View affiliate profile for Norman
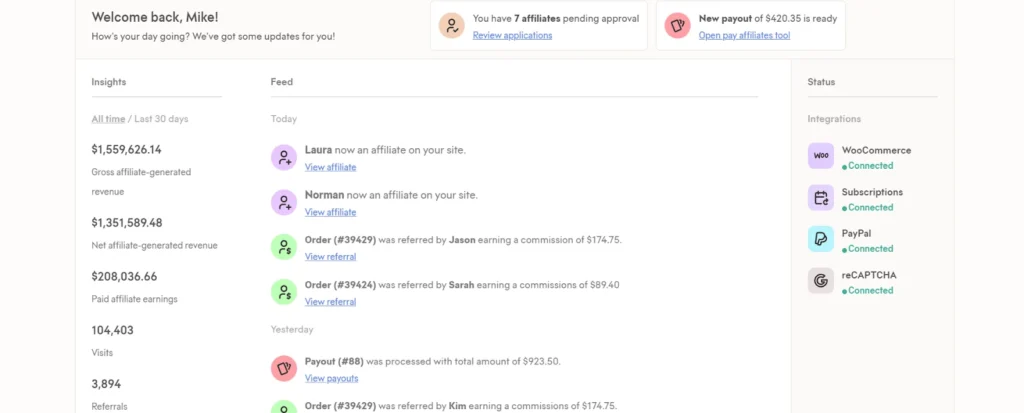 pyautogui.click(x=330, y=212)
